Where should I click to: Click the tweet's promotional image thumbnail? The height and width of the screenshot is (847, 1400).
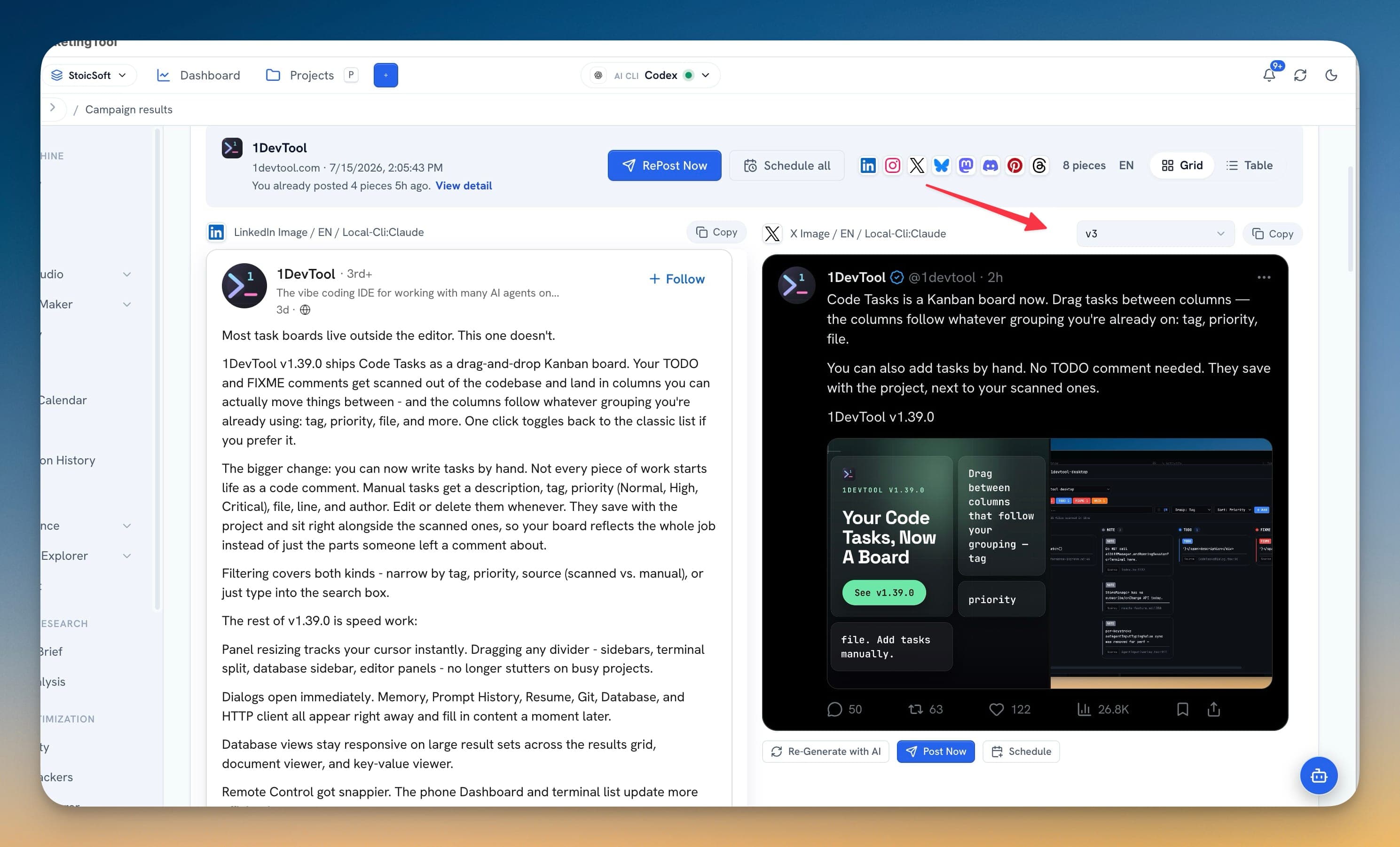point(1049,563)
